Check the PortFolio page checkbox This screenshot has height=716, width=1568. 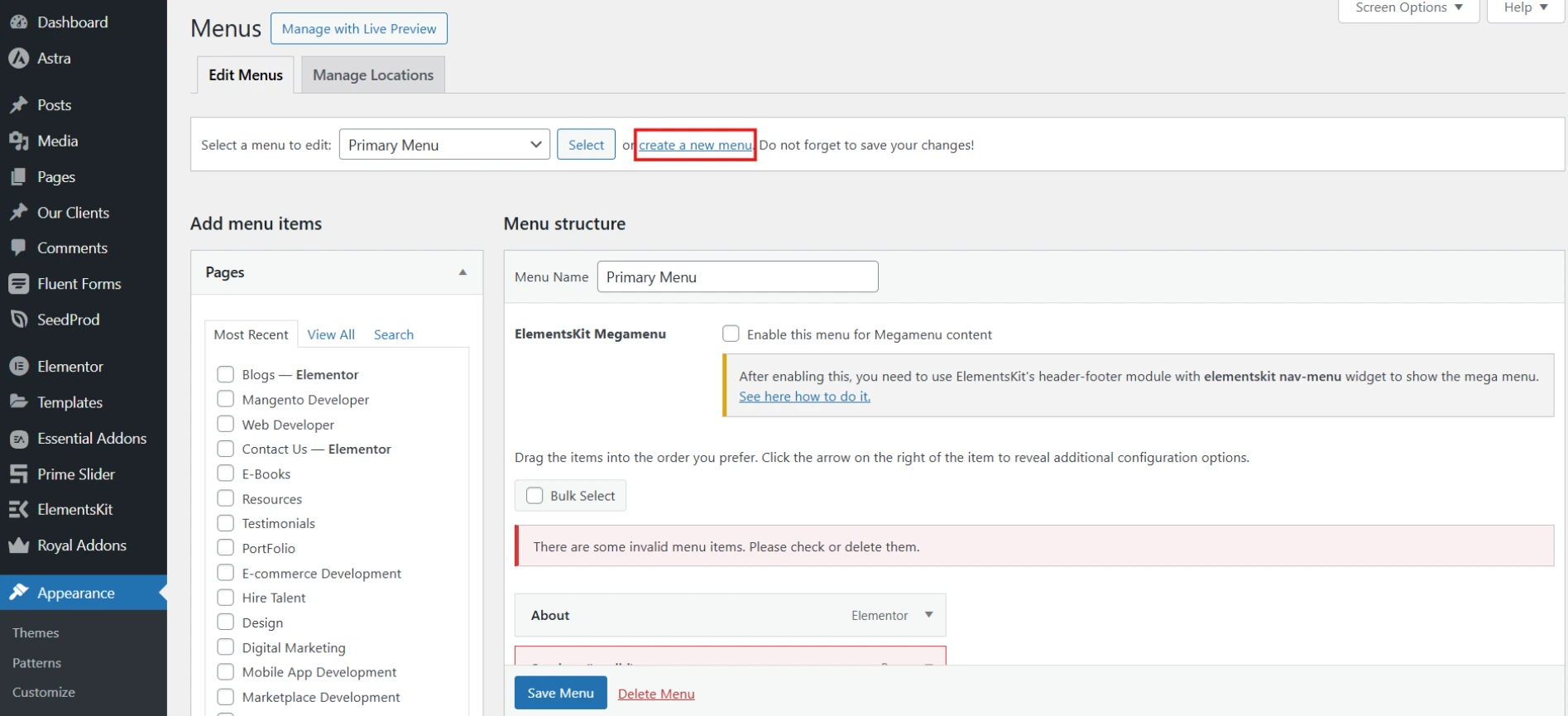(x=225, y=548)
